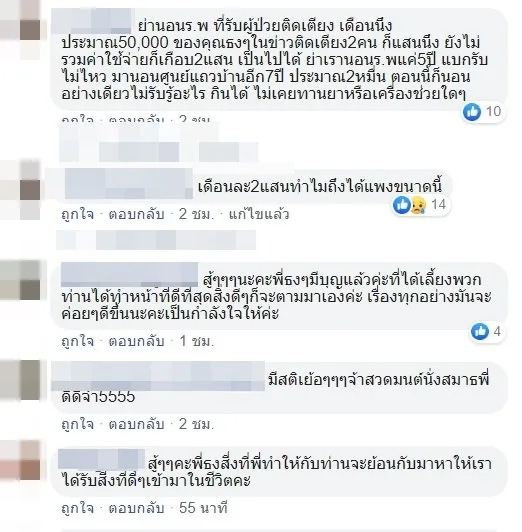Click ตอบกลับ under the มีสติเย้อๆ comment
The width and height of the screenshot is (522, 532).
pyautogui.click(x=137, y=424)
